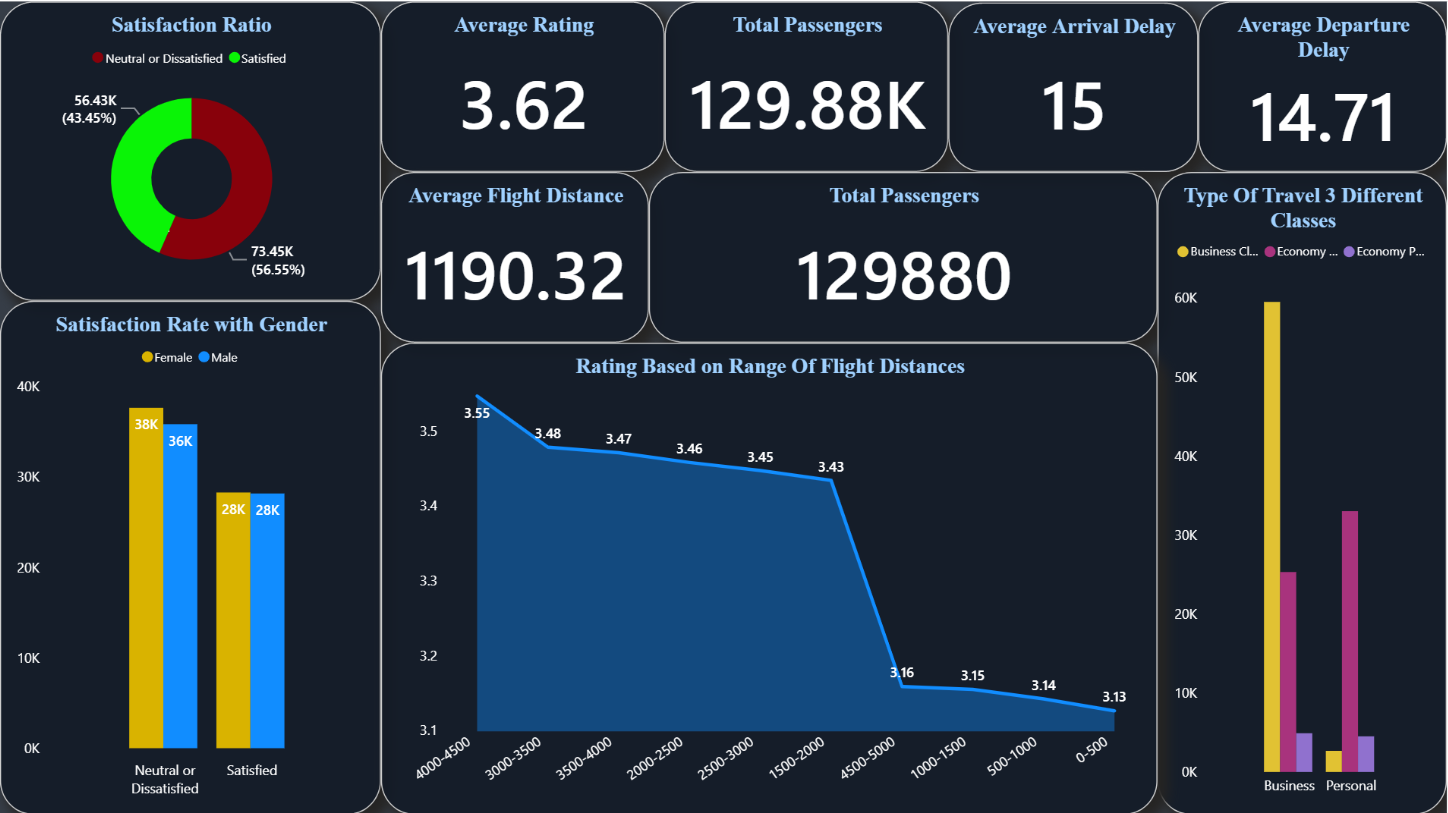Click the Rating Based on Range Of Flight Distances title
1448x813 pixels.
(770, 367)
